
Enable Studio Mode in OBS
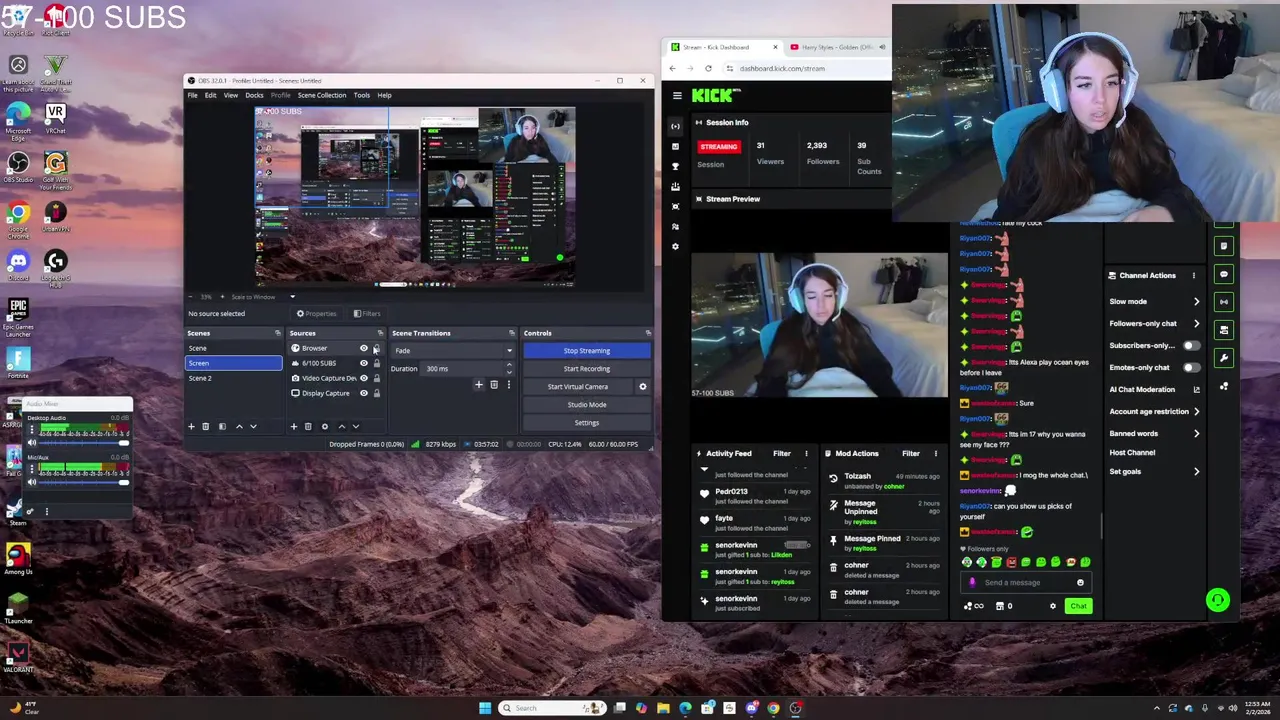[587, 405]
